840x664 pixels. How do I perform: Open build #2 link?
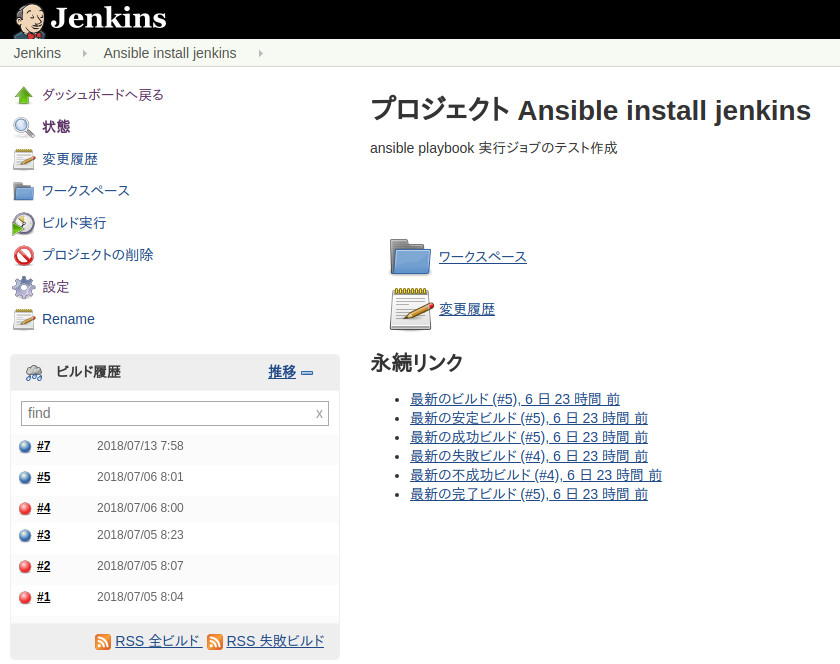click(43, 566)
